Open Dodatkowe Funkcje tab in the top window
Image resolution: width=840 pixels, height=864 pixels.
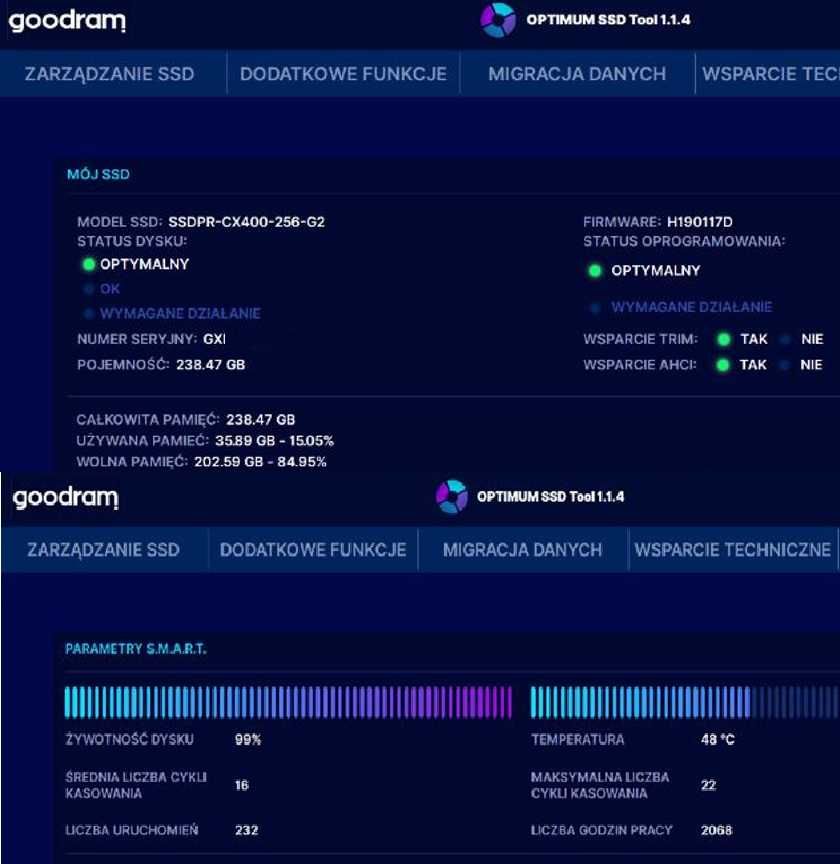tap(343, 74)
